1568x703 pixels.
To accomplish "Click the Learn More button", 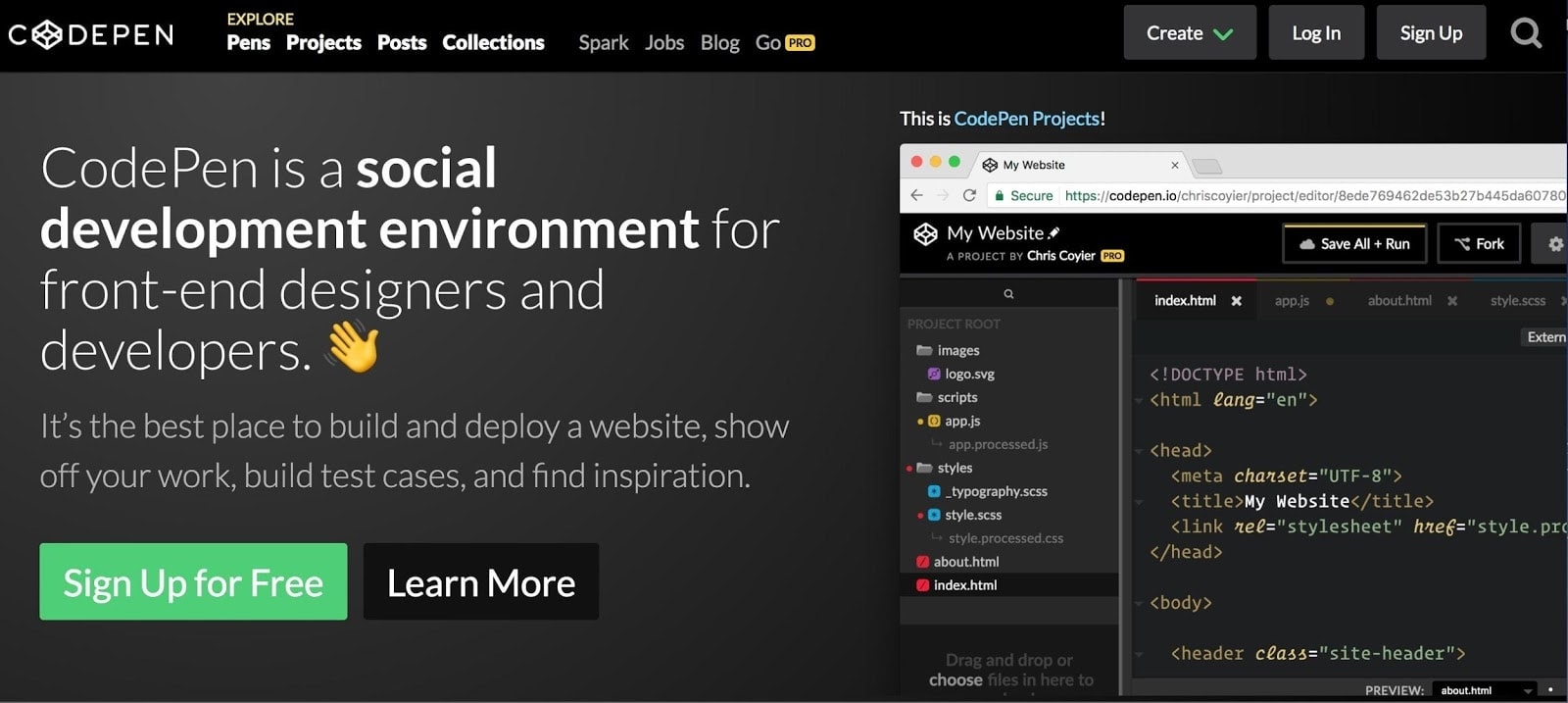I will click(481, 581).
